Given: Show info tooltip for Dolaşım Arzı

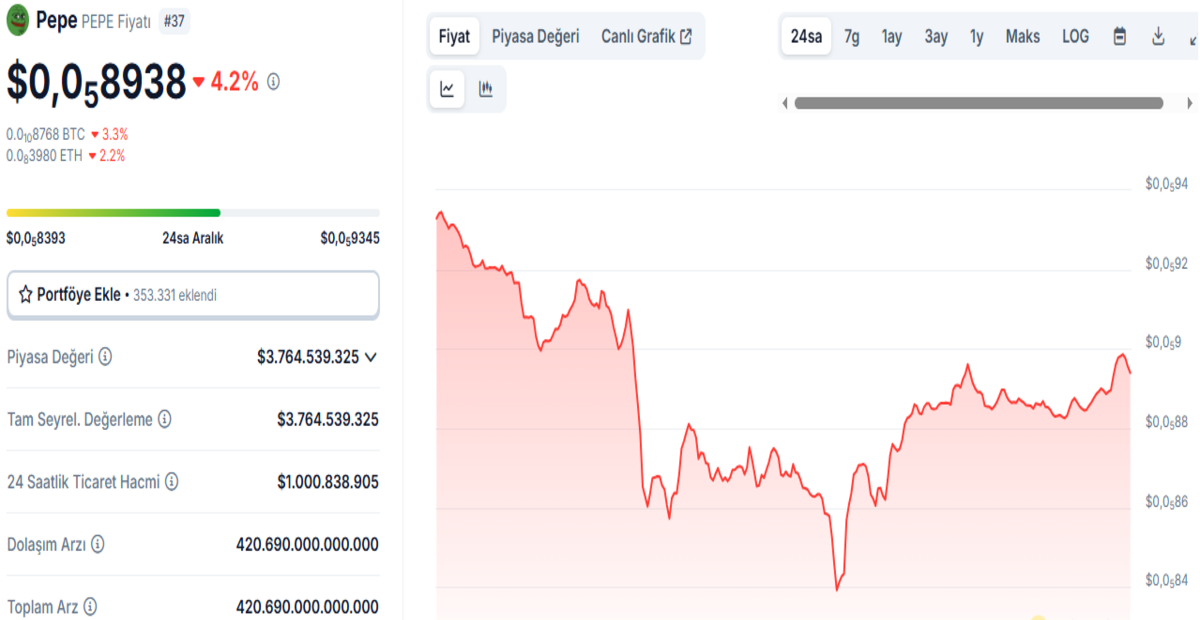Looking at the screenshot, I should pyautogui.click(x=97, y=545).
